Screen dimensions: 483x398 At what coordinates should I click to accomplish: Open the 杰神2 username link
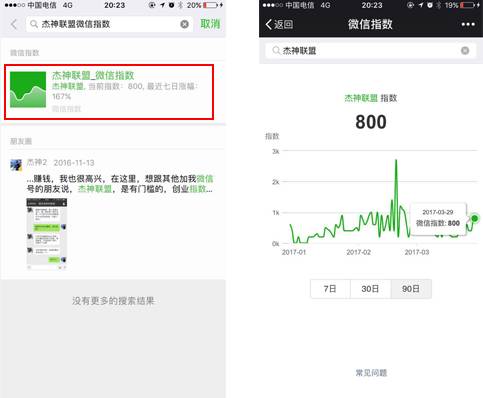point(37,162)
